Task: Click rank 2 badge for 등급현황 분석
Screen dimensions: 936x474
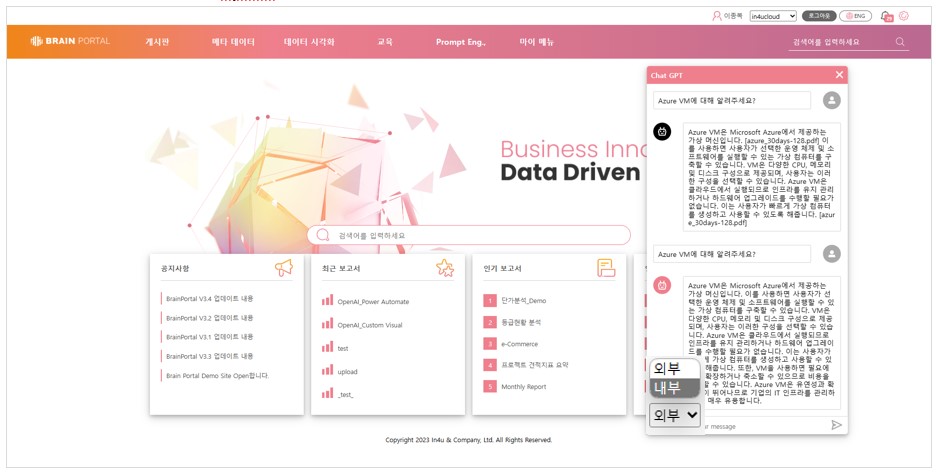Action: (489, 322)
